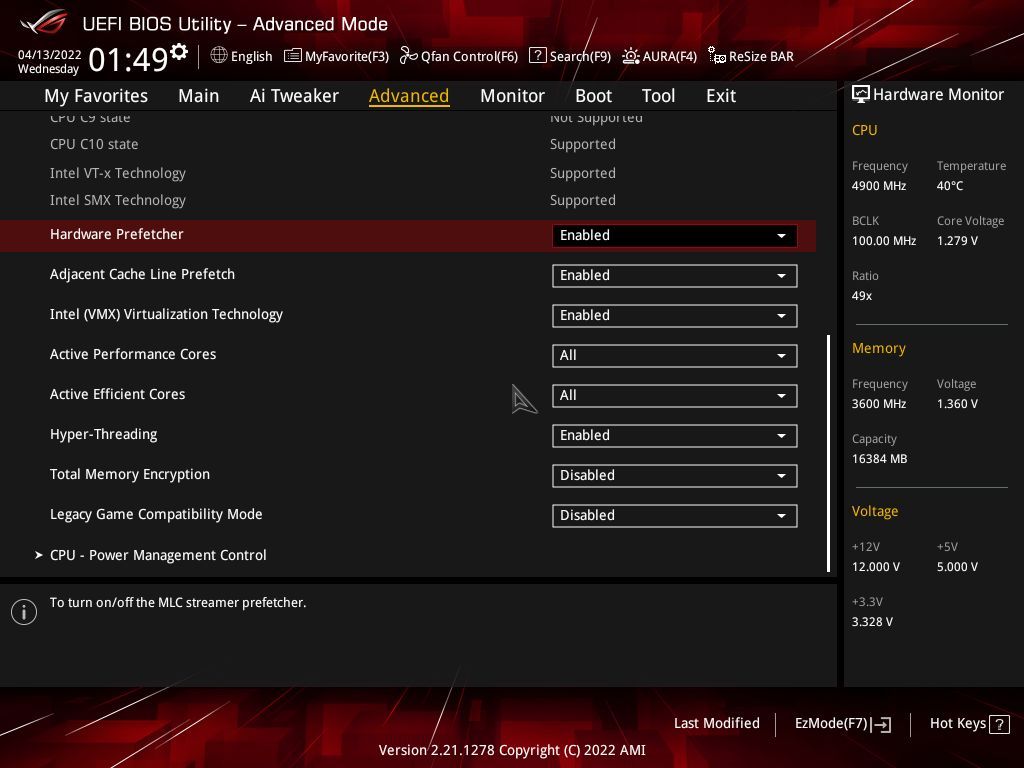
Task: Open Qfan Control fan icon
Action: coord(409,56)
